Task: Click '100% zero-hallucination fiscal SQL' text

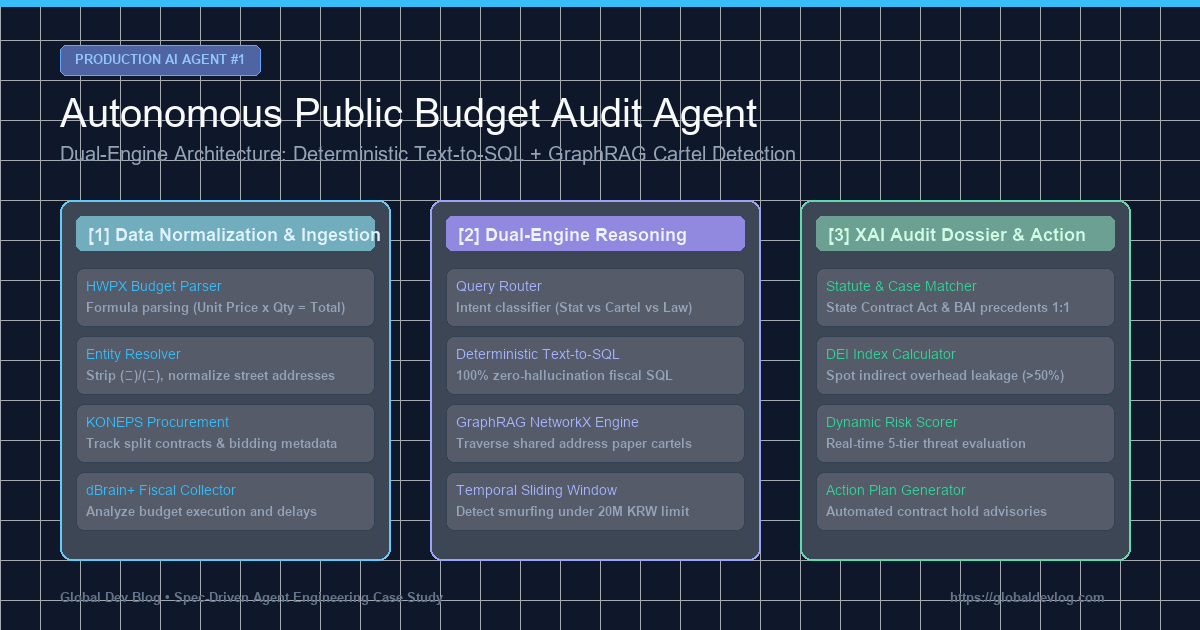Action: click(x=564, y=375)
